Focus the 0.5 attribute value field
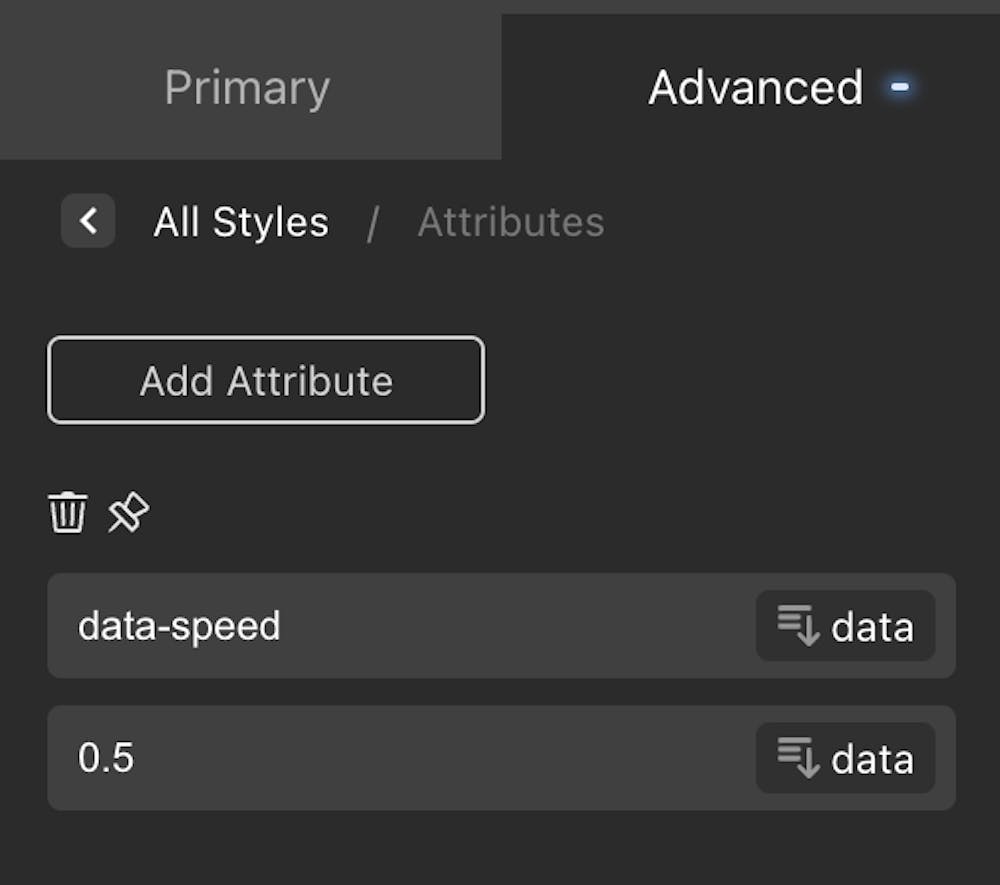1000x885 pixels. point(400,758)
